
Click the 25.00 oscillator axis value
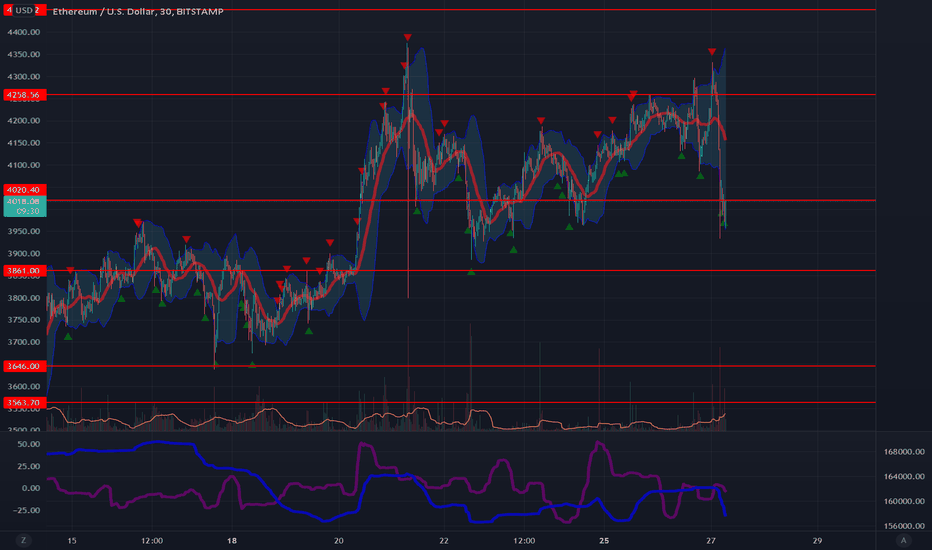point(29,466)
